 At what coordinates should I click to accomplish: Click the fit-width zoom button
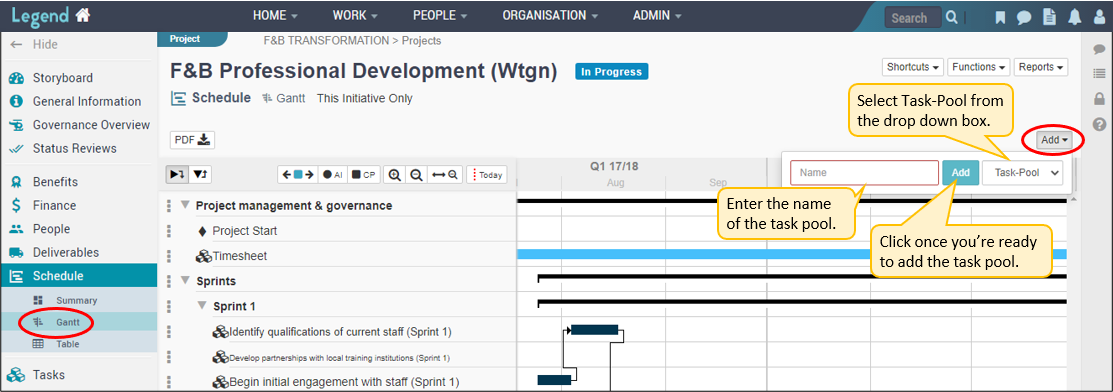pos(444,174)
